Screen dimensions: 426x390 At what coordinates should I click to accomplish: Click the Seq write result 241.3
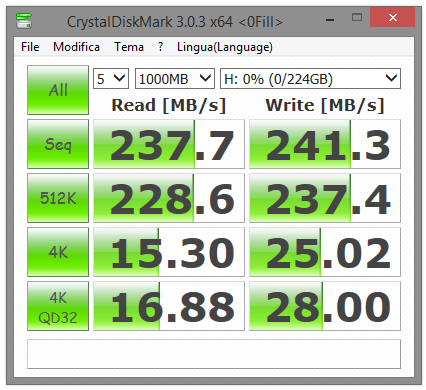click(325, 144)
